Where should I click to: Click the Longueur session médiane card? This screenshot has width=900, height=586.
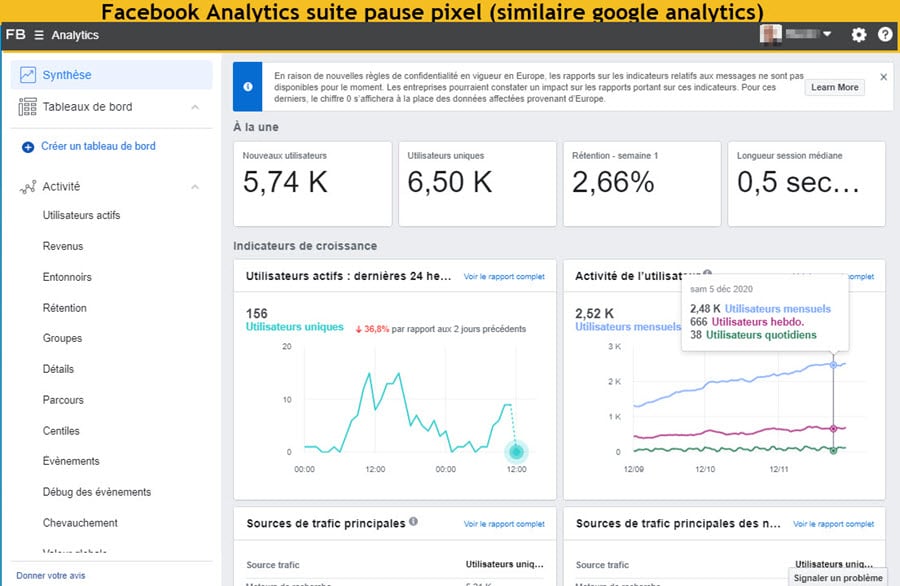click(806, 184)
